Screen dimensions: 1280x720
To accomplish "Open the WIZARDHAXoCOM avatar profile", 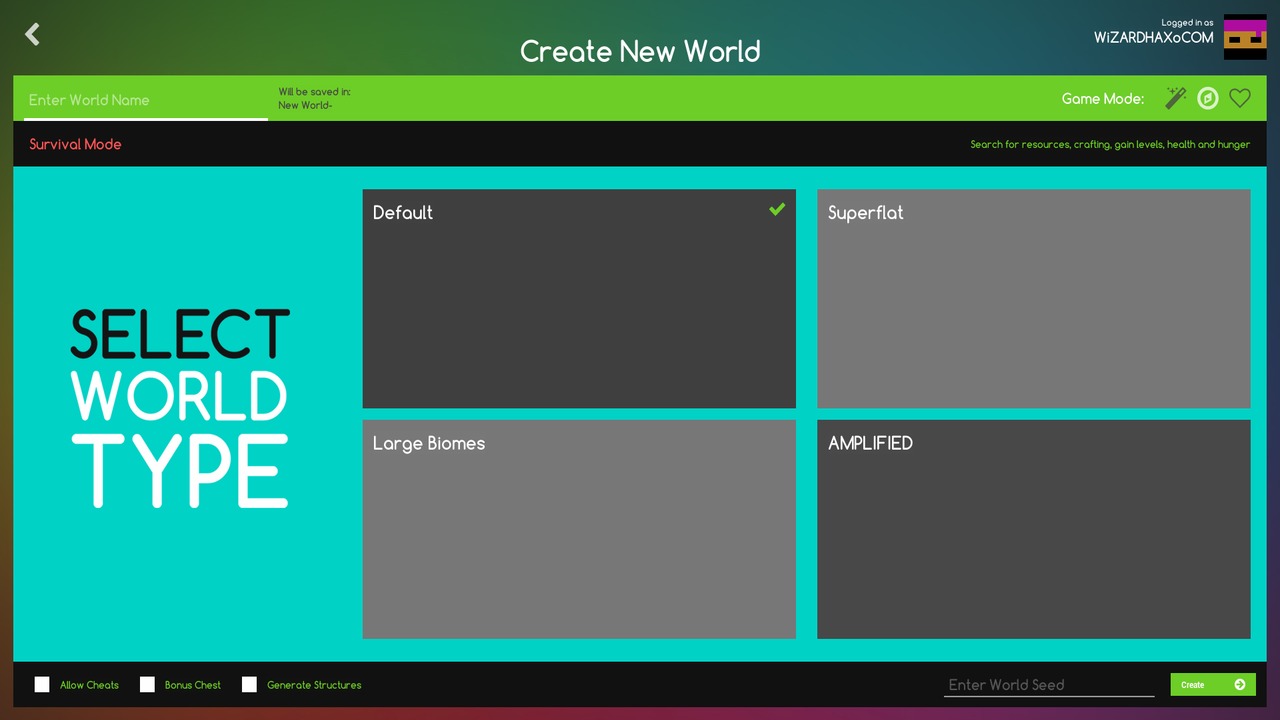I will pyautogui.click(x=1245, y=37).
